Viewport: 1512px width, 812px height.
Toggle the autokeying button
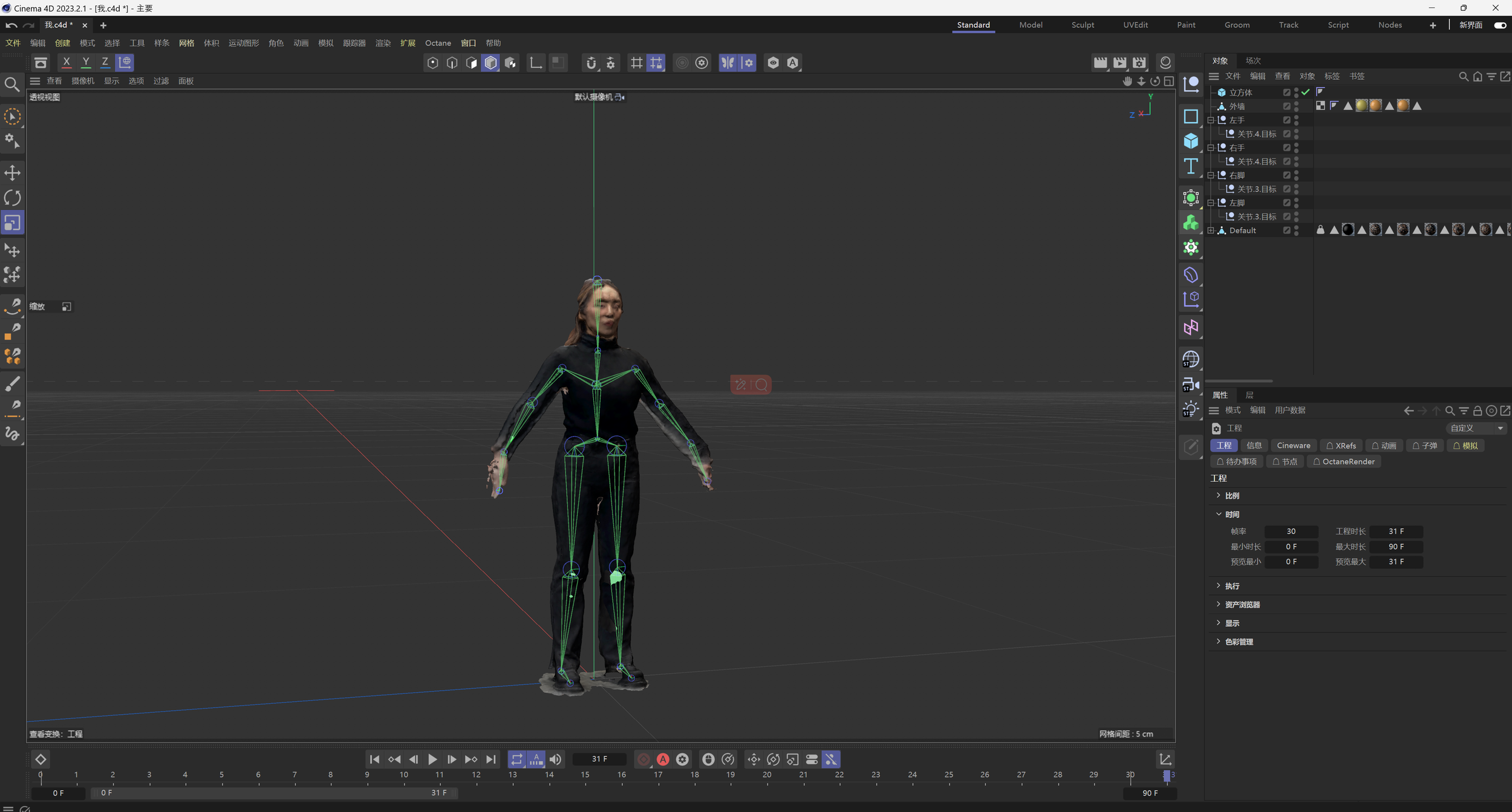click(x=663, y=759)
